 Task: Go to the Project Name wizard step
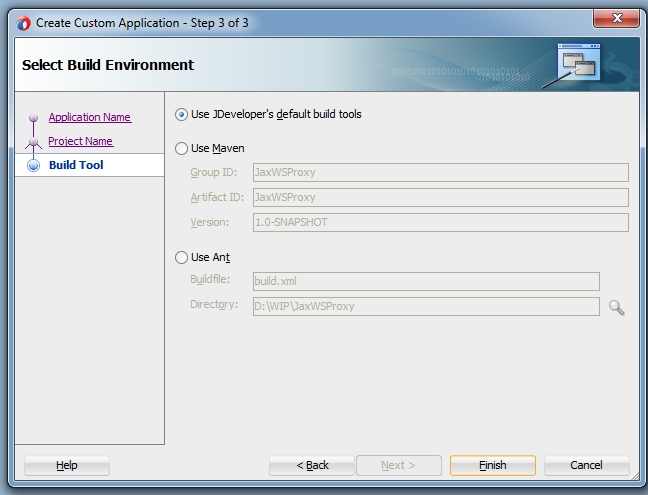click(81, 141)
